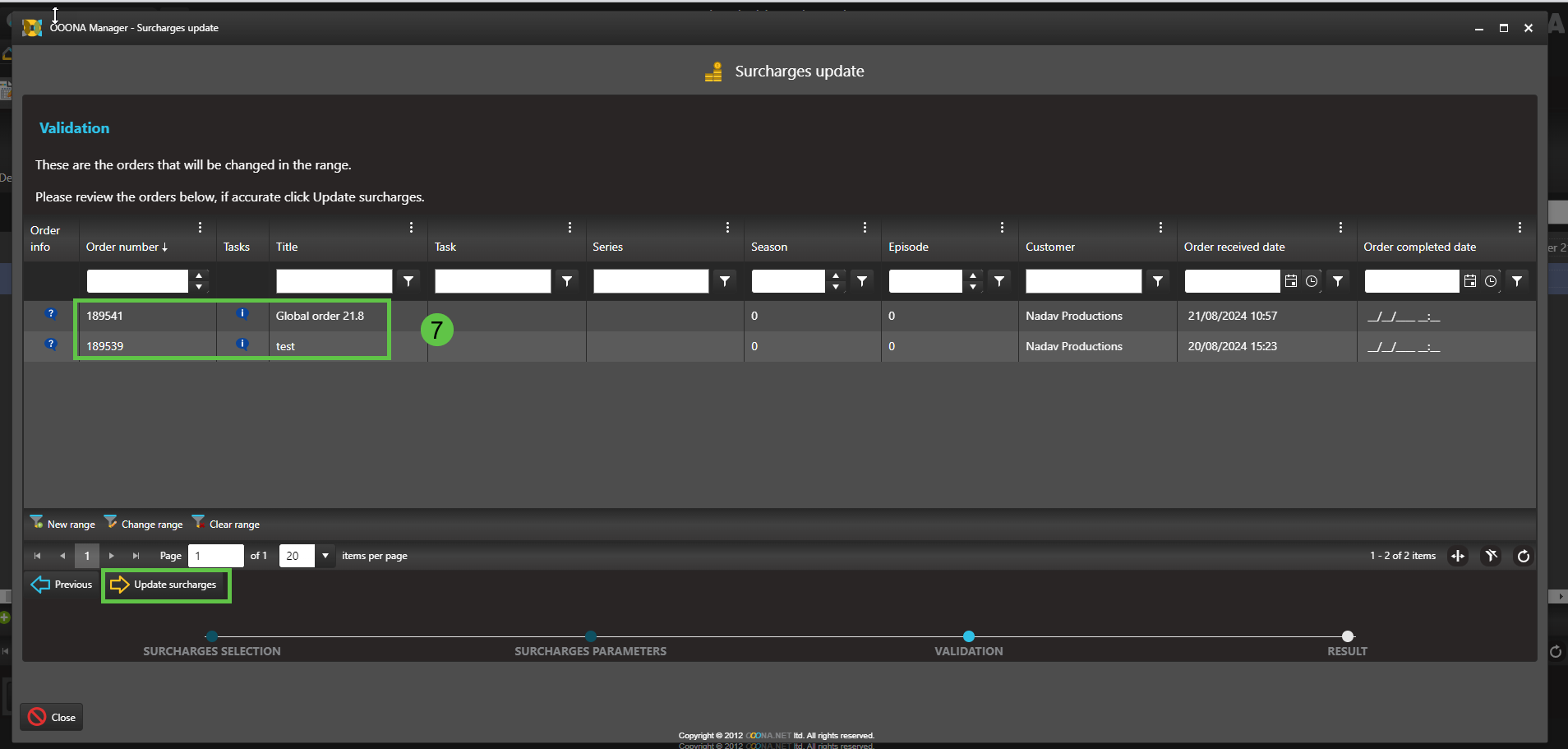
Task: Click the refresh icon in the pager
Action: (x=1523, y=557)
